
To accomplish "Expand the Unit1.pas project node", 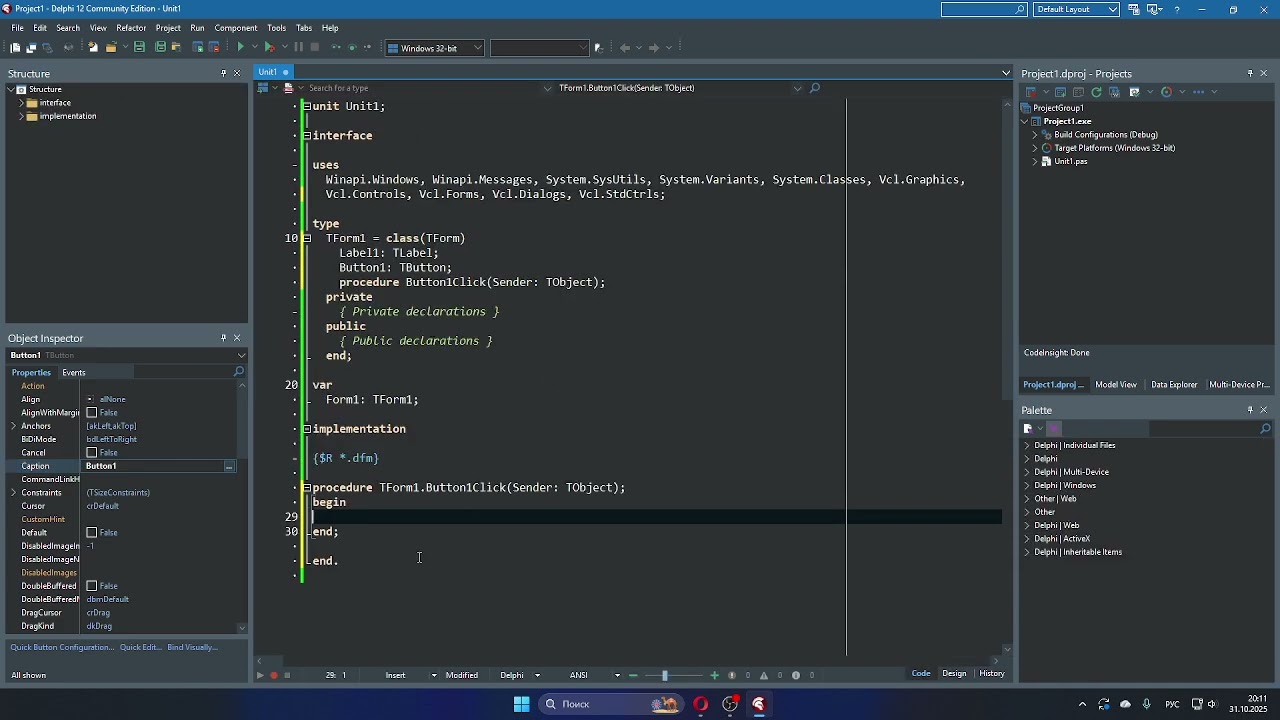I will tap(1035, 161).
